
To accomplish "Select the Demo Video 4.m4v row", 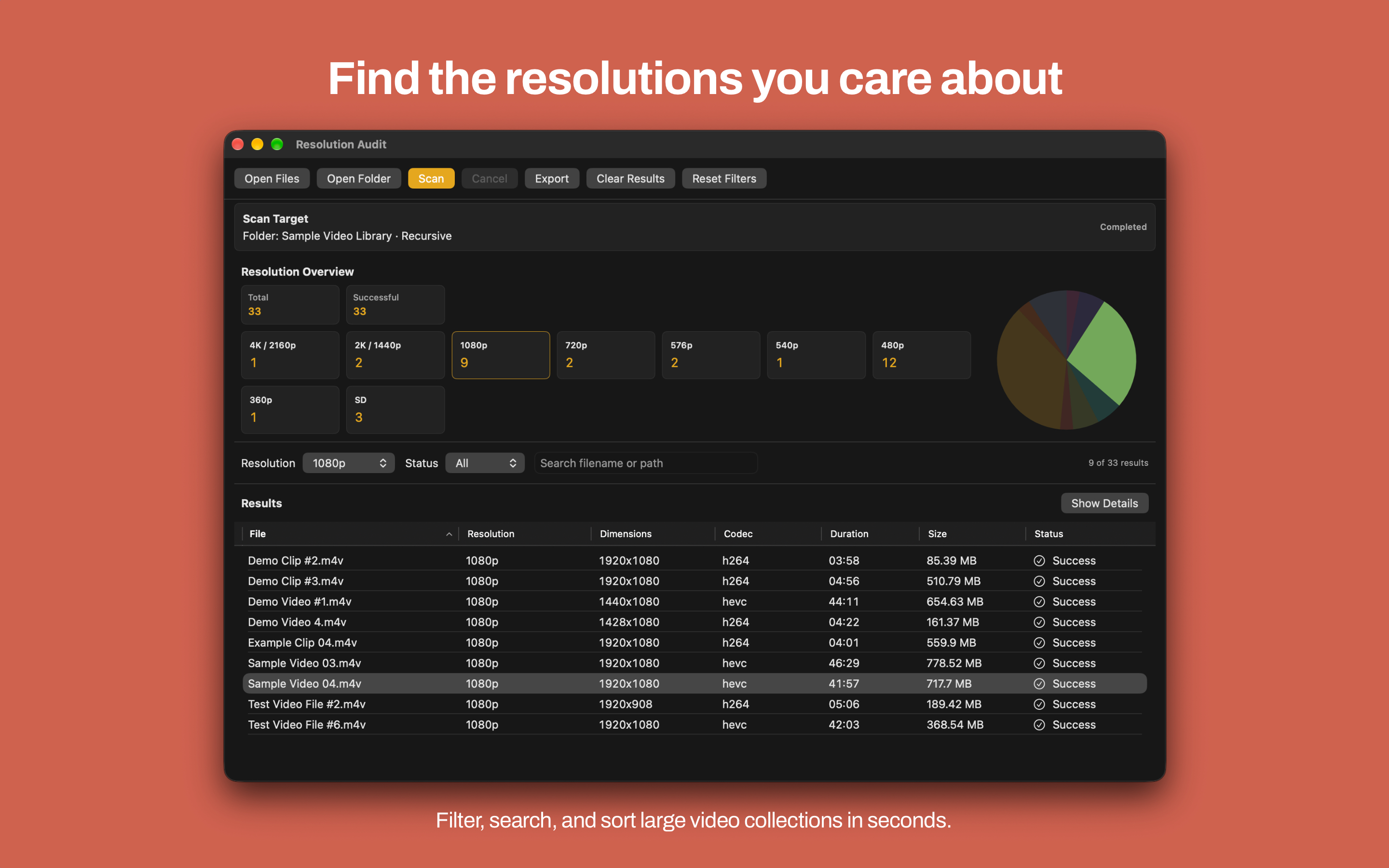I will [x=694, y=622].
